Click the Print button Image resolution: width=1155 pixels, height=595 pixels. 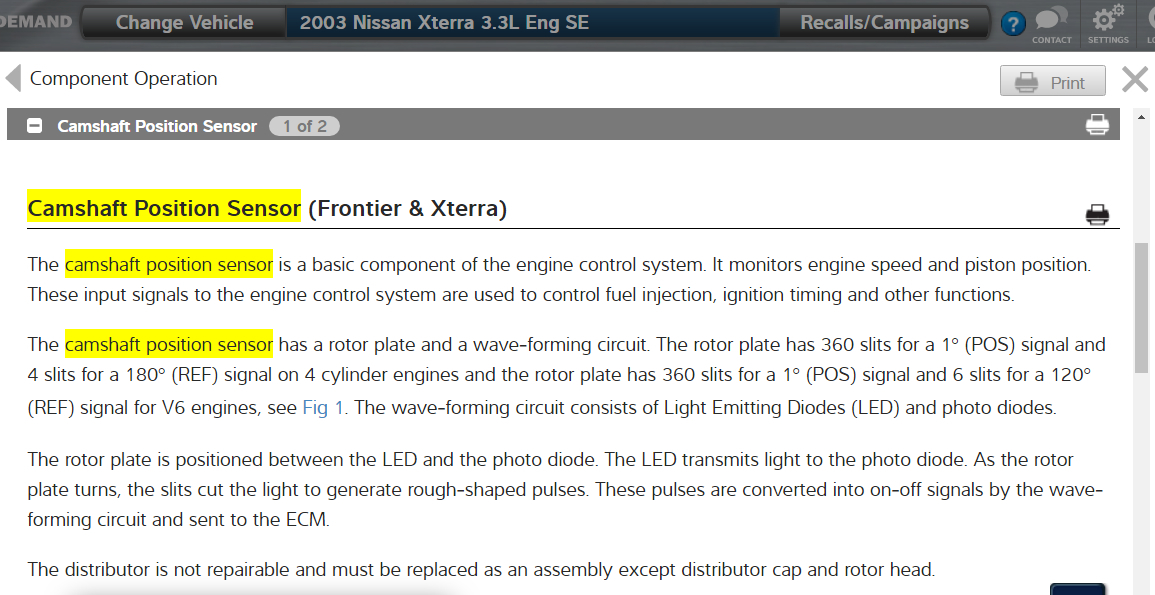1052,82
